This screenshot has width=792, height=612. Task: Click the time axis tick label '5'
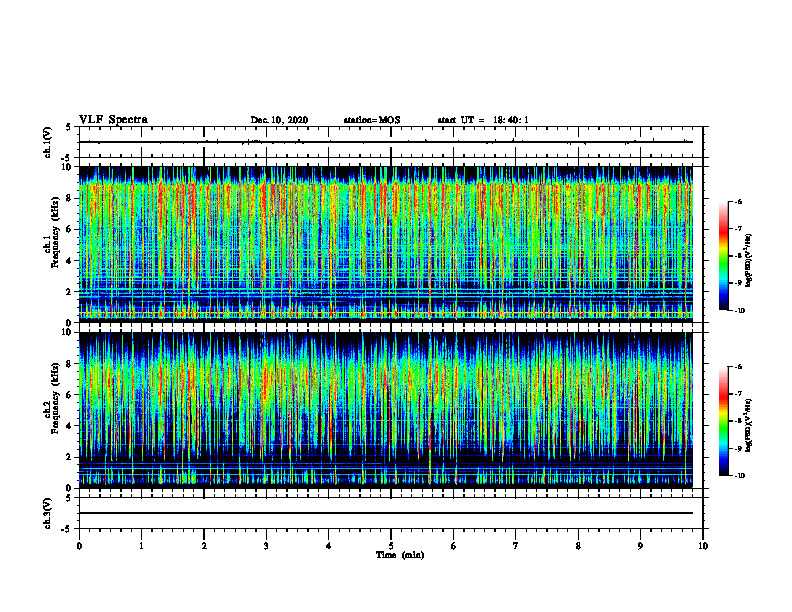(x=391, y=546)
